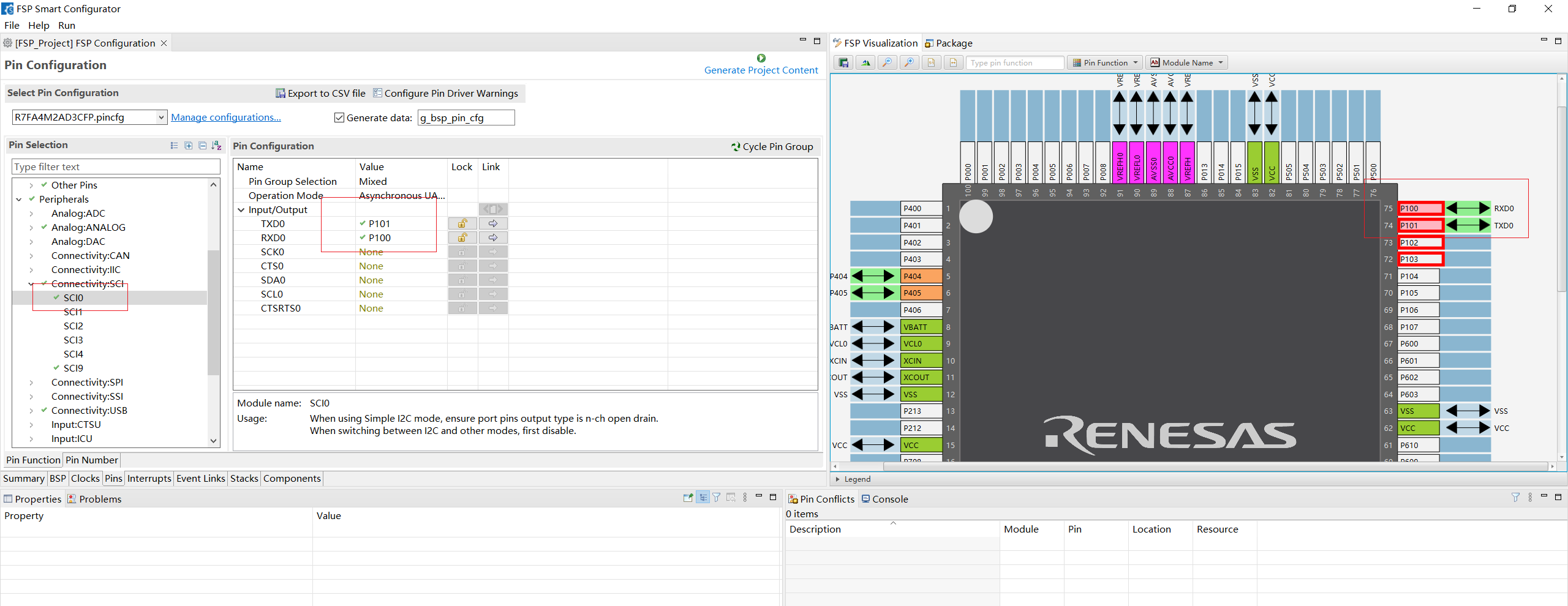Expand all nodes in Pin Selection

coord(189,145)
